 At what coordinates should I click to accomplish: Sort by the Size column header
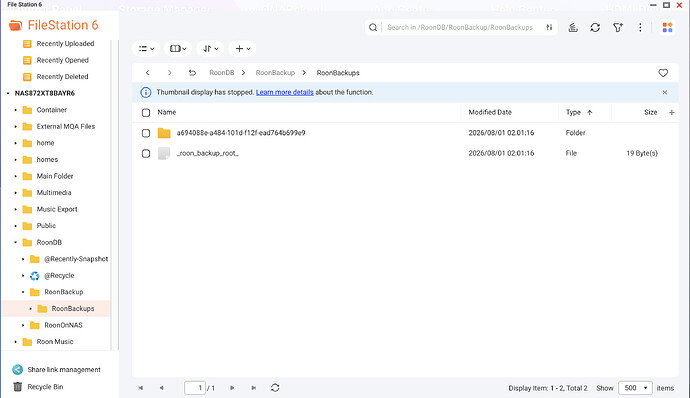[x=650, y=112]
